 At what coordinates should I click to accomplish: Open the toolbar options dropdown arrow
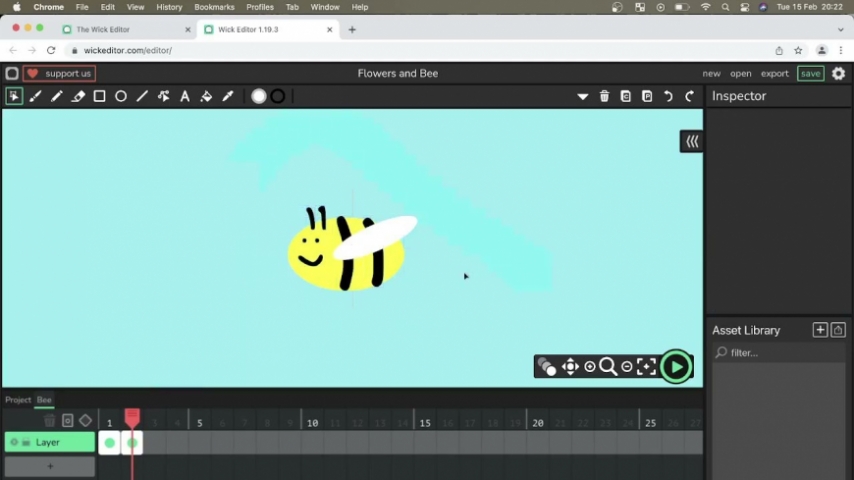click(x=582, y=97)
